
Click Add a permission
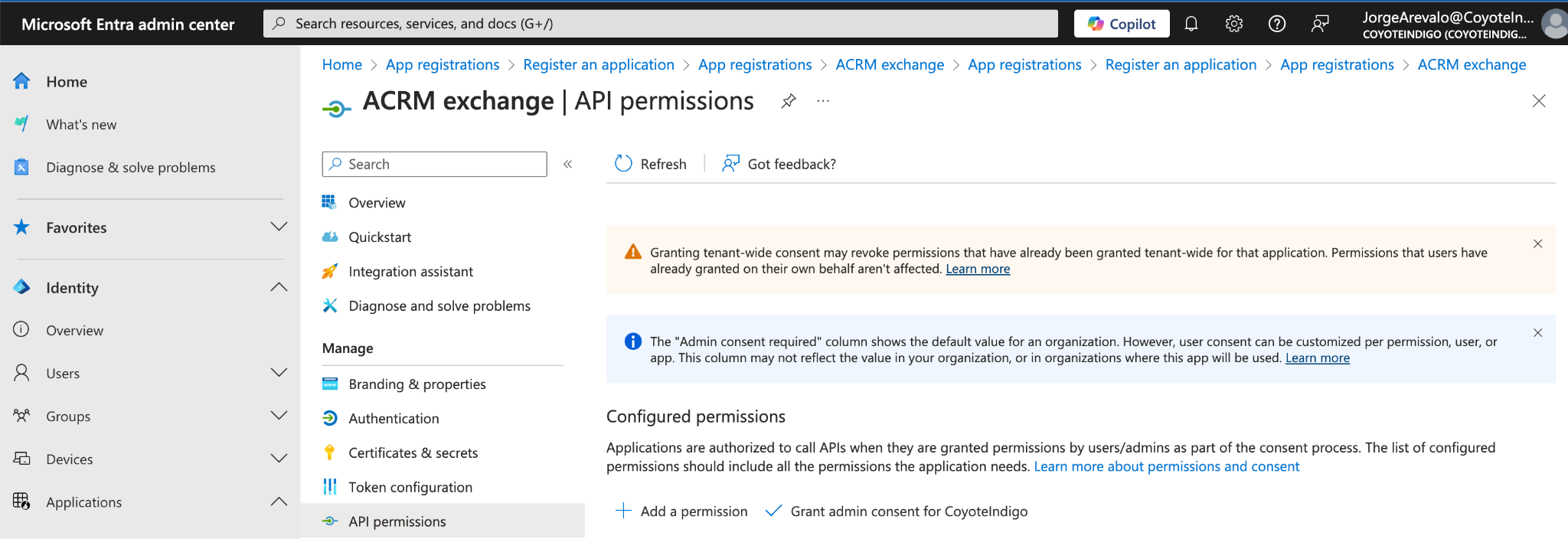pyautogui.click(x=681, y=511)
